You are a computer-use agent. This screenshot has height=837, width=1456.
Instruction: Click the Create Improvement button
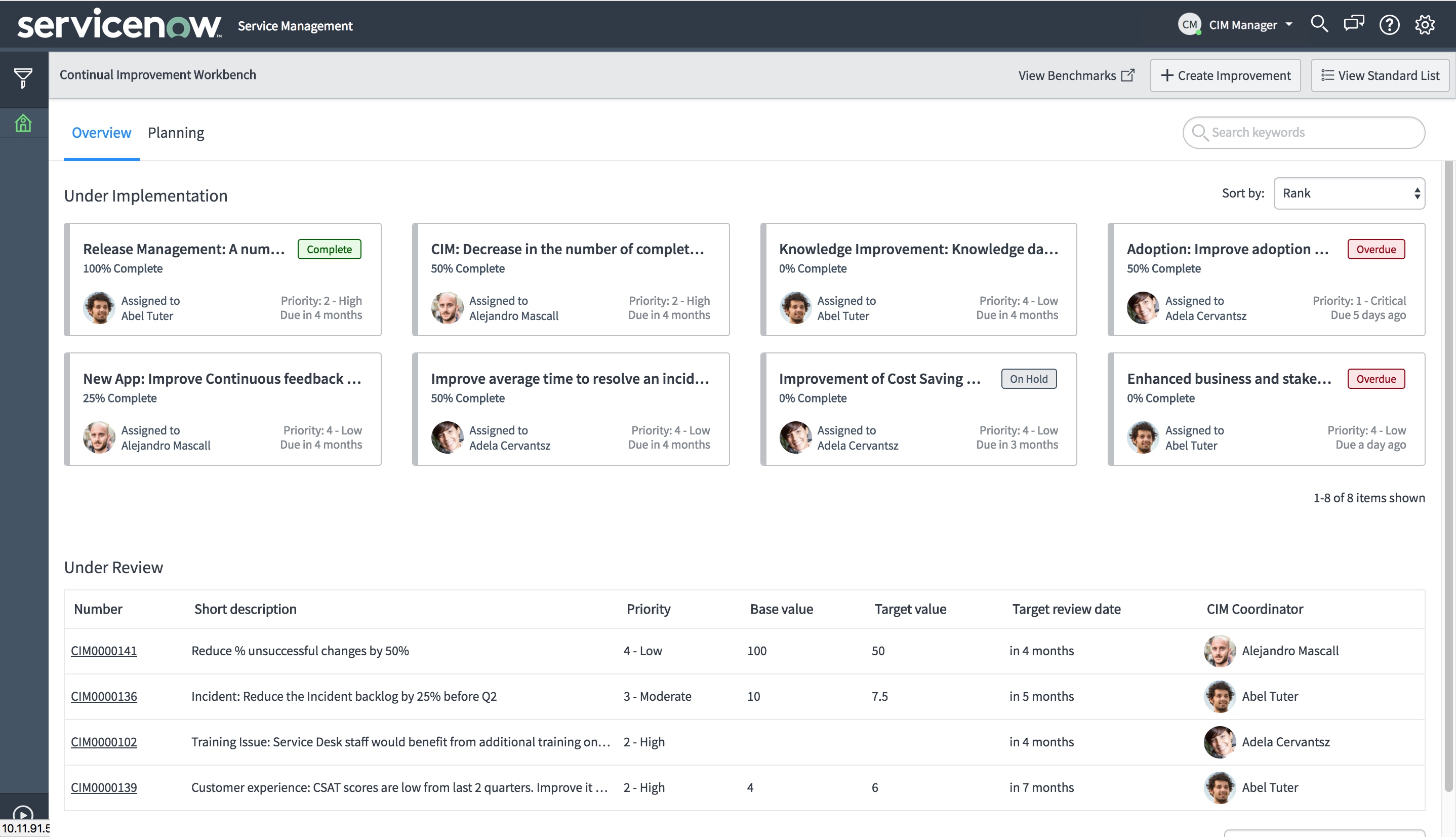click(x=1225, y=75)
